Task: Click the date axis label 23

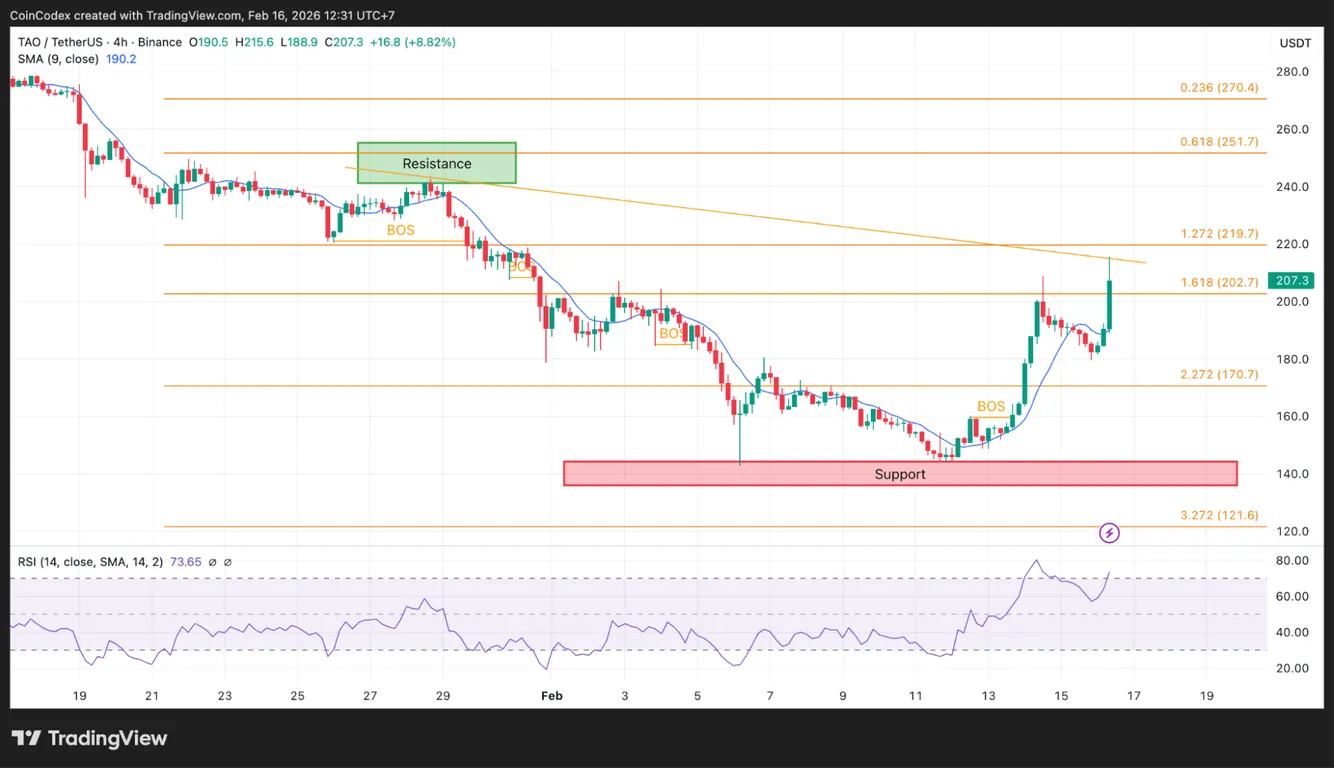Action: coord(224,695)
